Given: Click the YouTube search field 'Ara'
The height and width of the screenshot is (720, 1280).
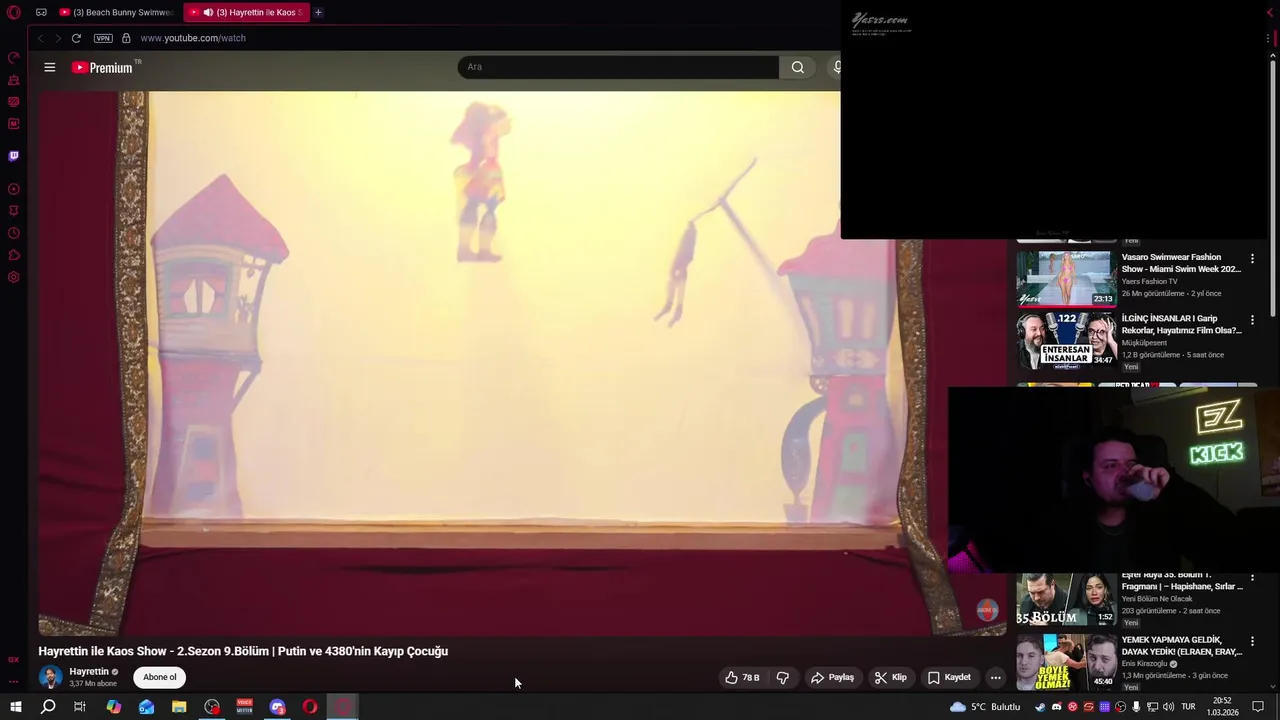Looking at the screenshot, I should coord(618,67).
